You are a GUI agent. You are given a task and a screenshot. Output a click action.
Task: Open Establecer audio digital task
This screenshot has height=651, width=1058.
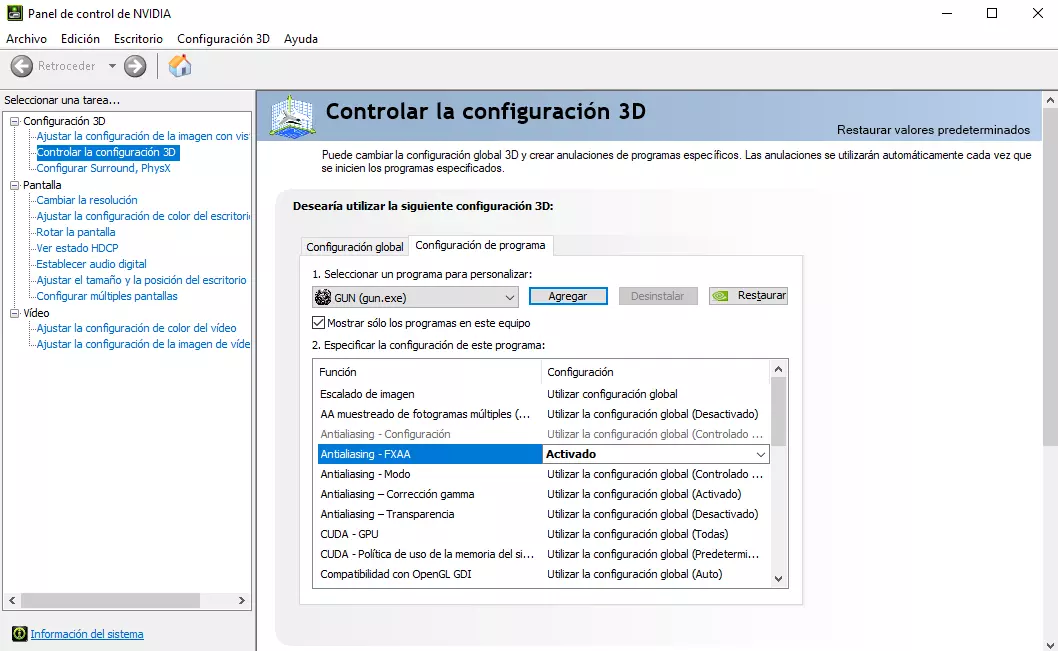(x=91, y=264)
